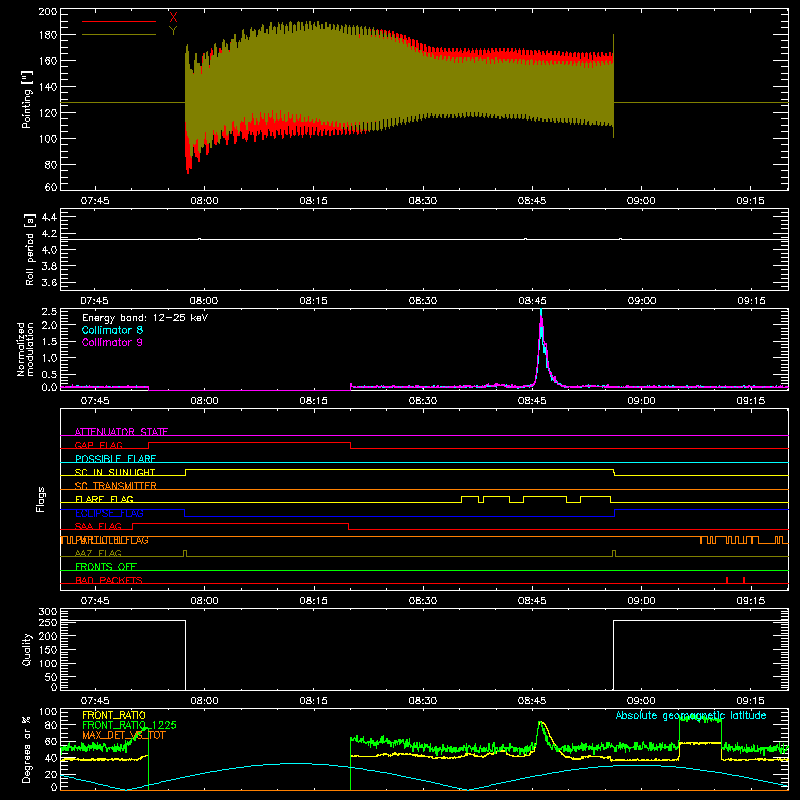This screenshot has height=800, width=800.
Task: Click the magenta 'Collimator 9' legend entry
Action: click(112, 342)
